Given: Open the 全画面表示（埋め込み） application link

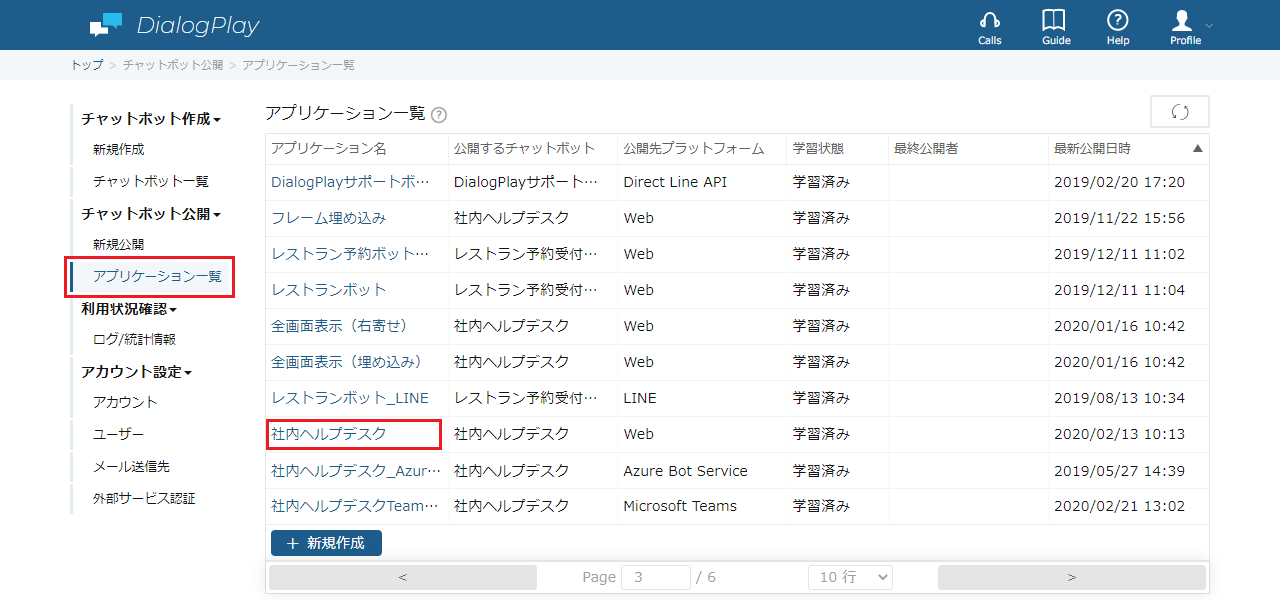Looking at the screenshot, I should pos(347,362).
